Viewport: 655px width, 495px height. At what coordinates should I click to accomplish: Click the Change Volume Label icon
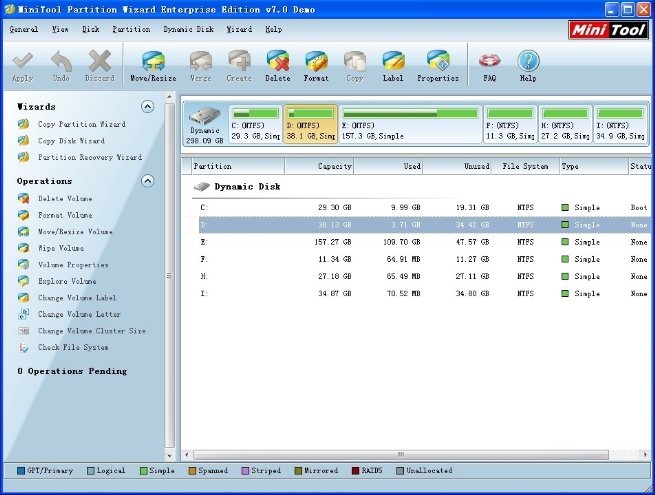pos(23,297)
